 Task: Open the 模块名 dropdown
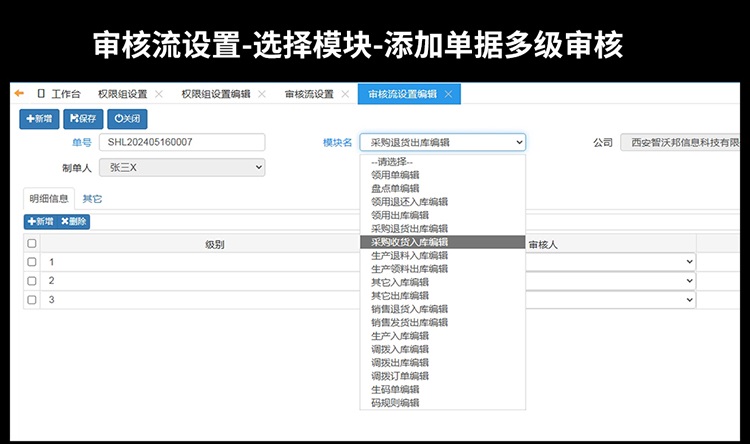[442, 142]
